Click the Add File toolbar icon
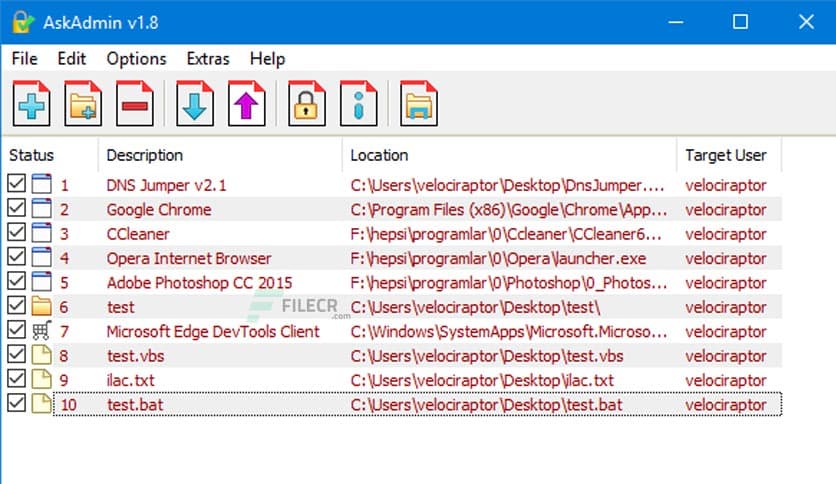The image size is (836, 484). pos(31,103)
